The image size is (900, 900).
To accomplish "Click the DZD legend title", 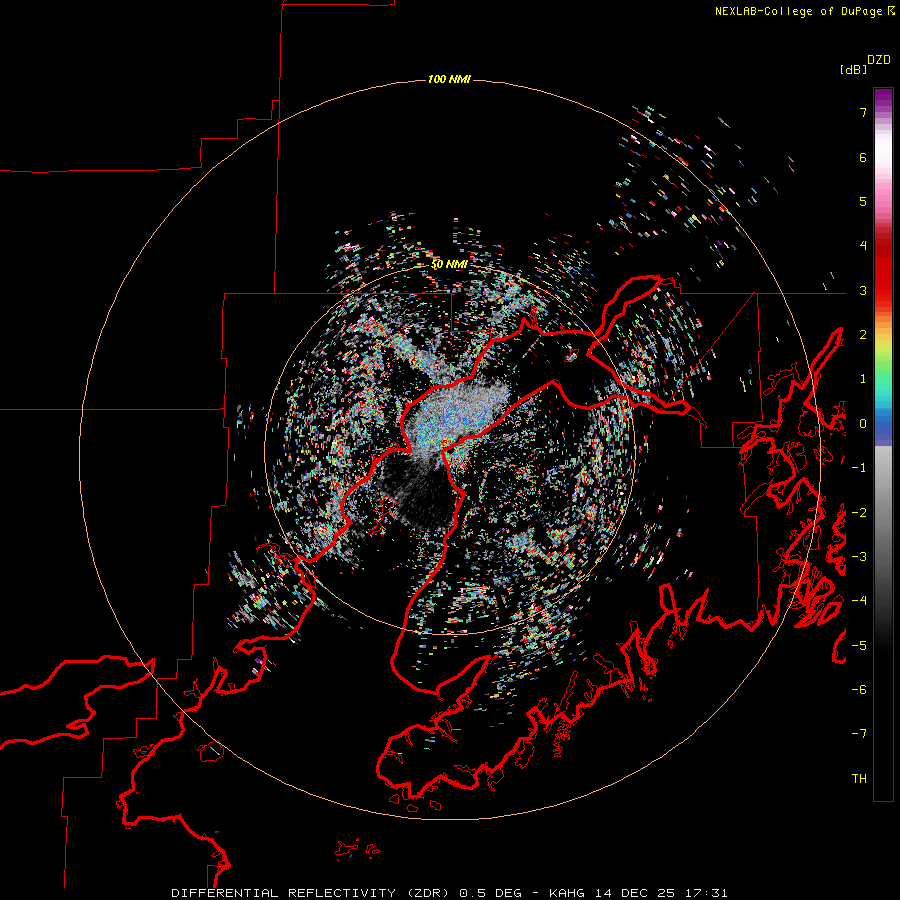I will click(879, 60).
